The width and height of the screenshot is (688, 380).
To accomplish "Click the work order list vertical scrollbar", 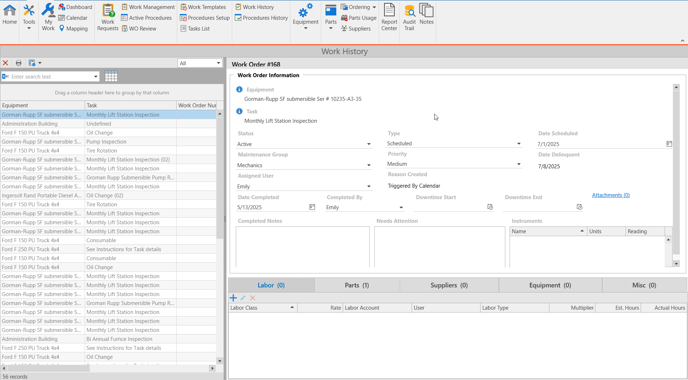I will pyautogui.click(x=220, y=176).
